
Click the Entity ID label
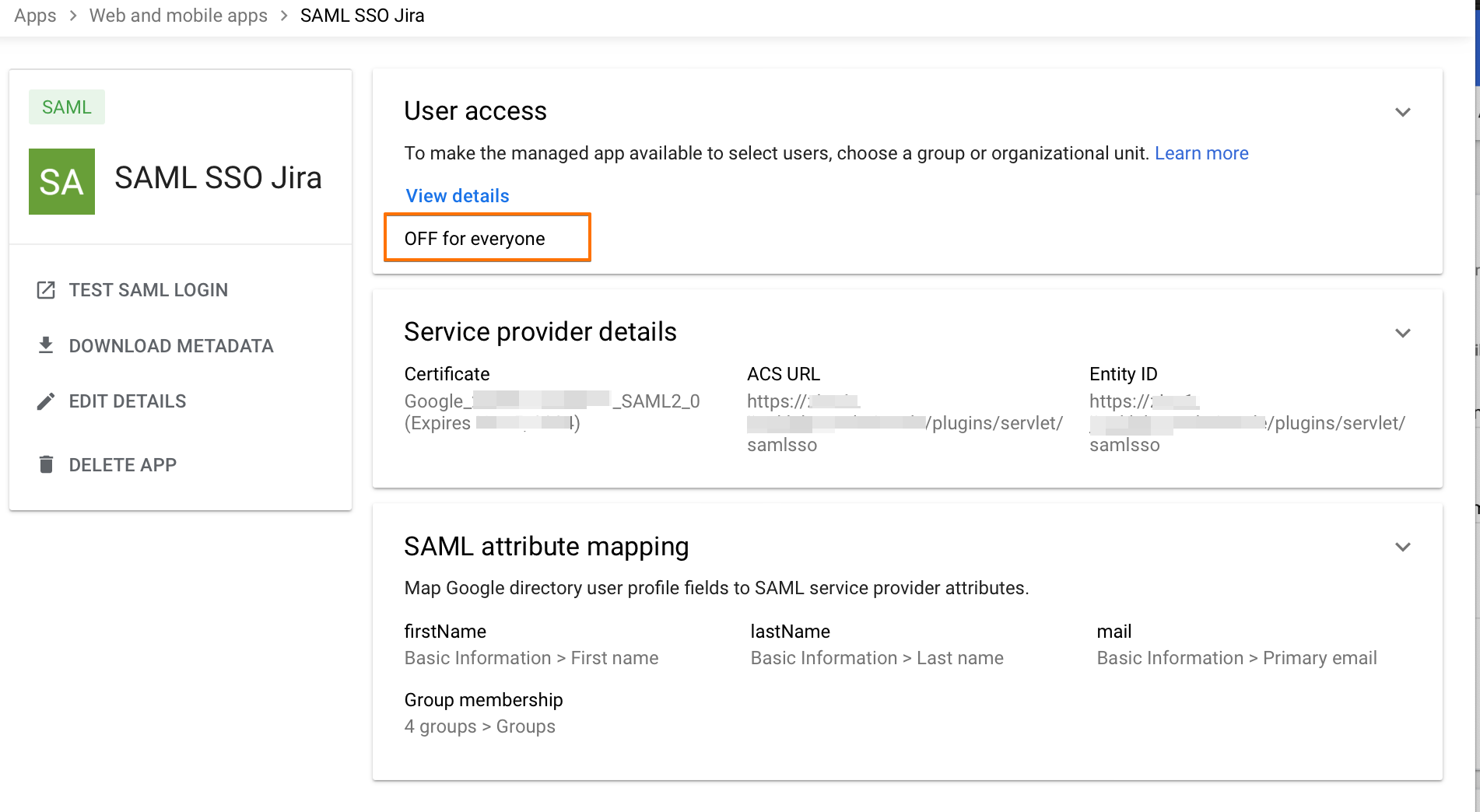click(1124, 374)
